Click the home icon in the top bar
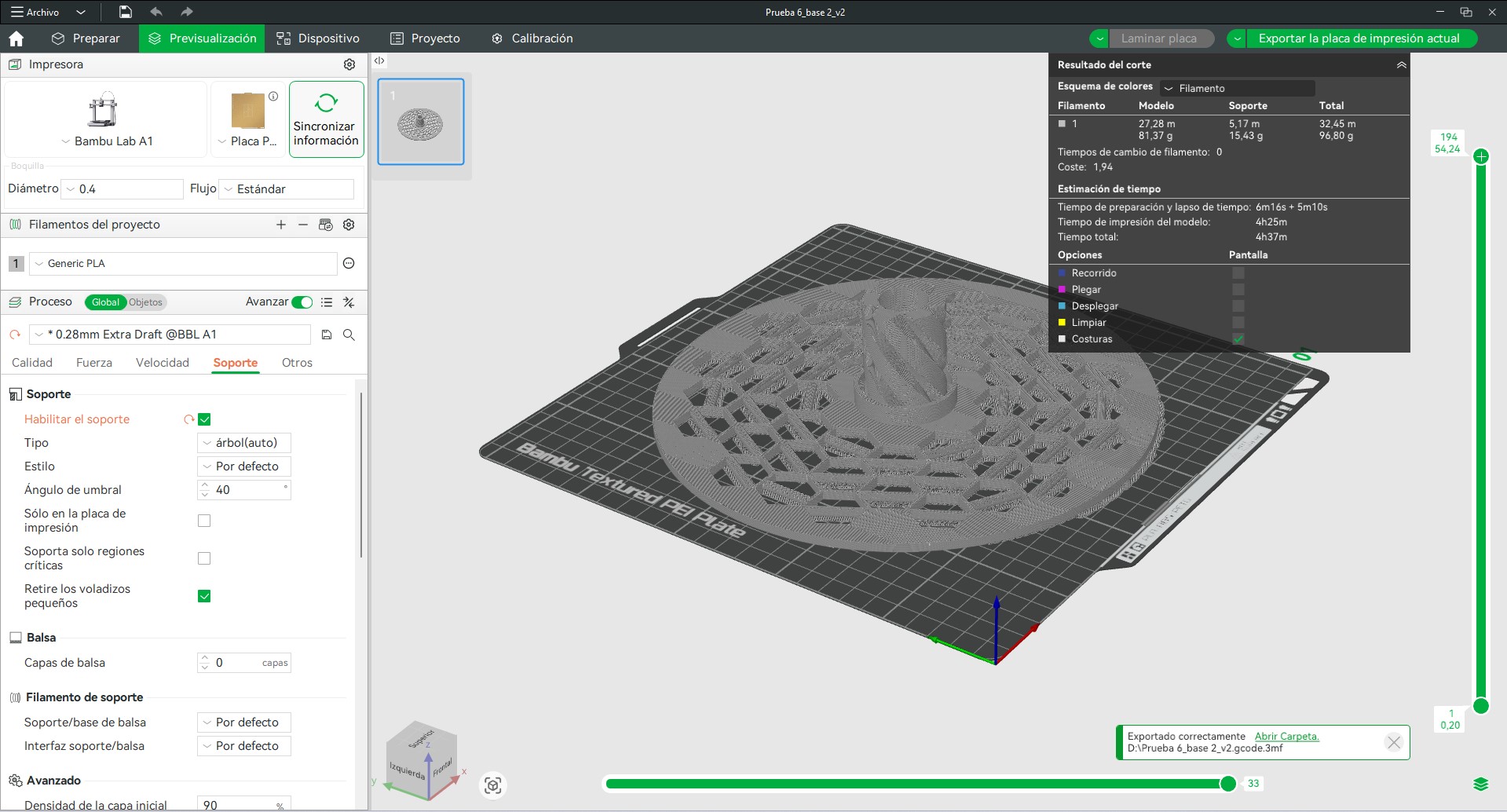The width and height of the screenshot is (1507, 812). click(16, 38)
